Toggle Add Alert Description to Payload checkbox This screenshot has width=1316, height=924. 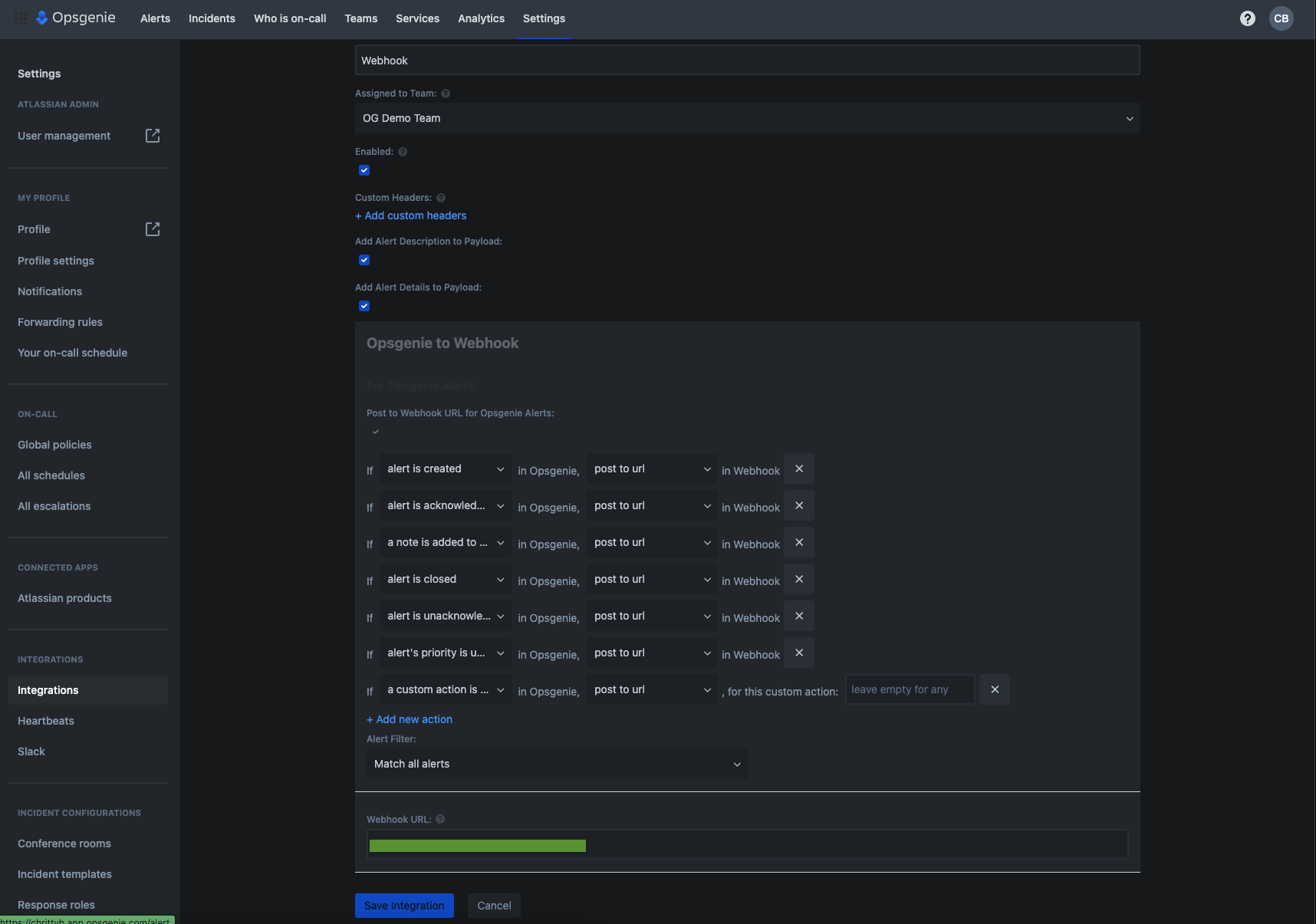364,260
